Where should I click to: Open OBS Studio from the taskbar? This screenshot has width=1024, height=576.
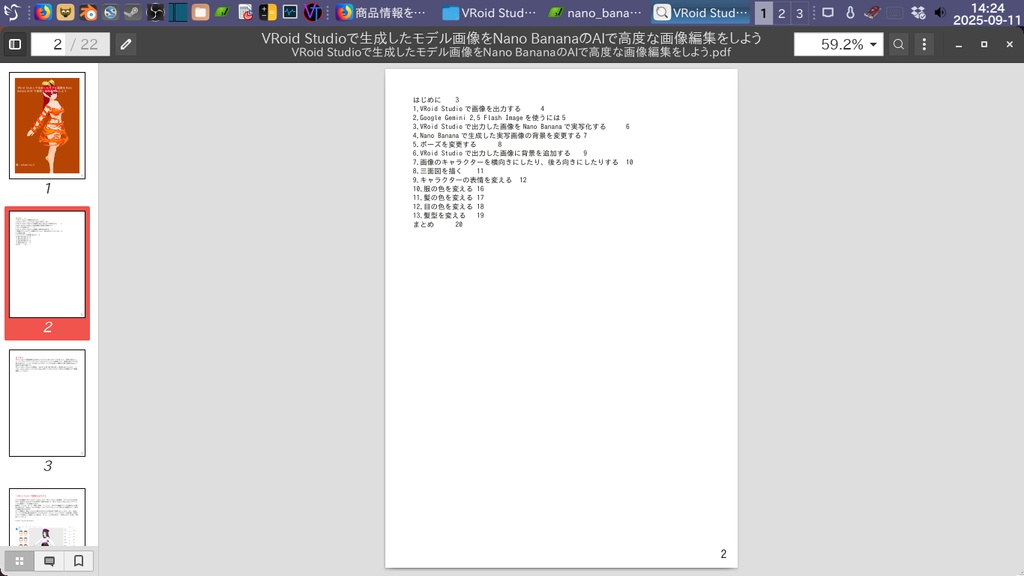(153, 13)
